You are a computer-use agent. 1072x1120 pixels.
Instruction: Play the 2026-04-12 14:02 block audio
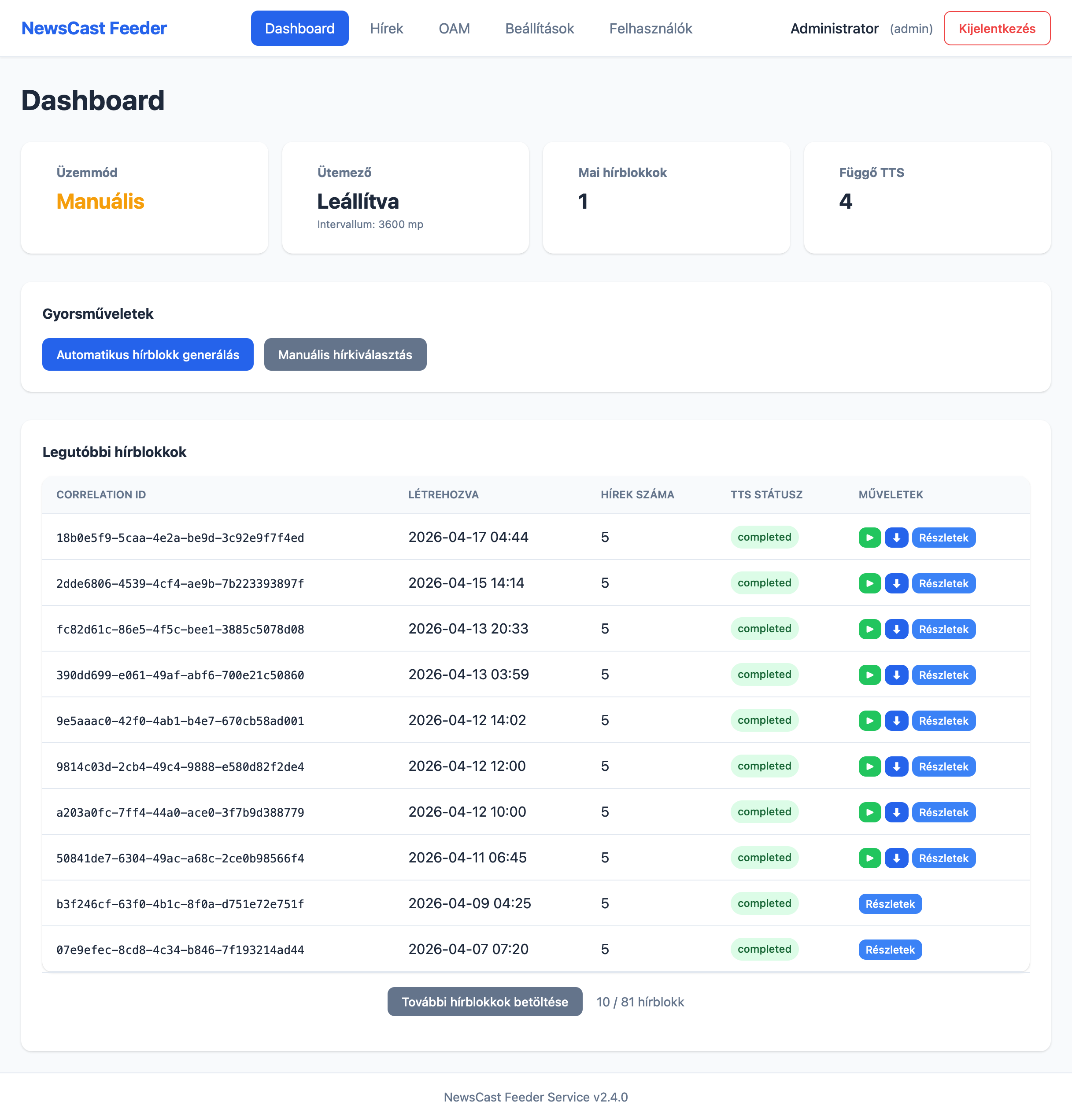pyautogui.click(x=869, y=720)
